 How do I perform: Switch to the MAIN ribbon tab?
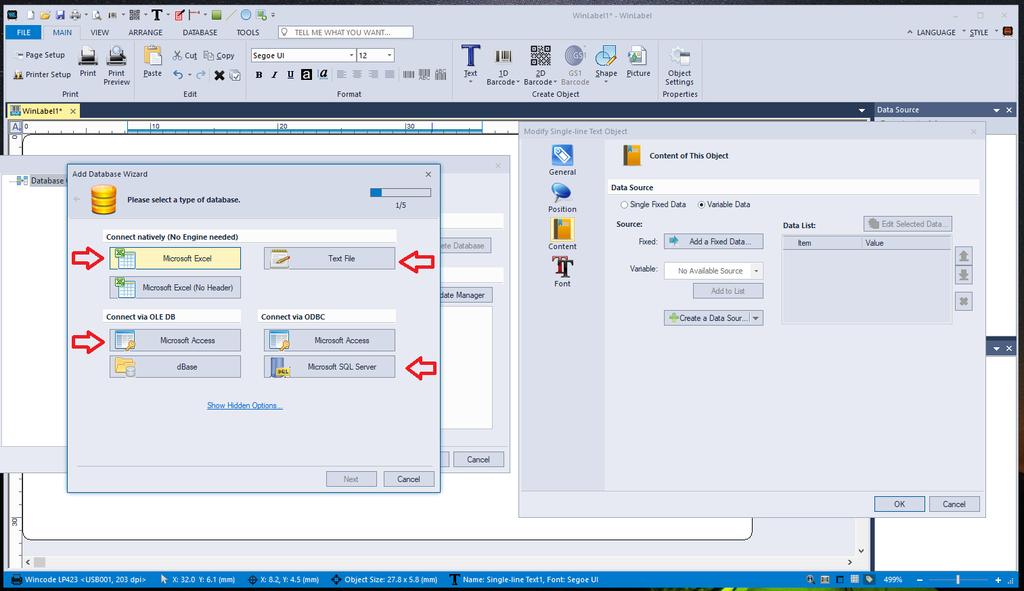(x=62, y=32)
